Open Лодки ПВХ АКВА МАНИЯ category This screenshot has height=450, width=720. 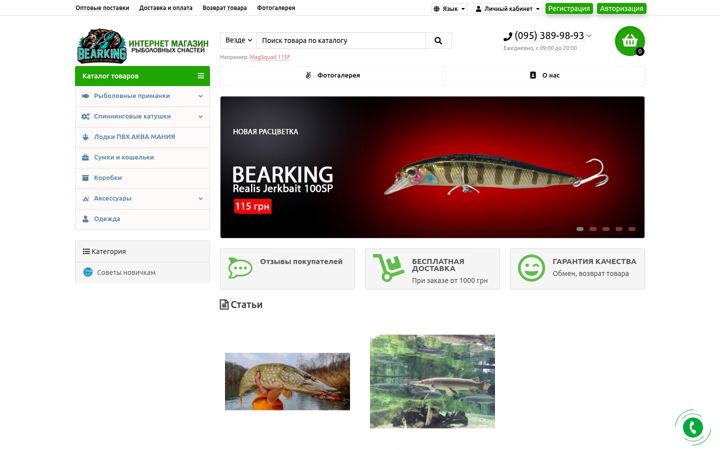click(x=142, y=137)
